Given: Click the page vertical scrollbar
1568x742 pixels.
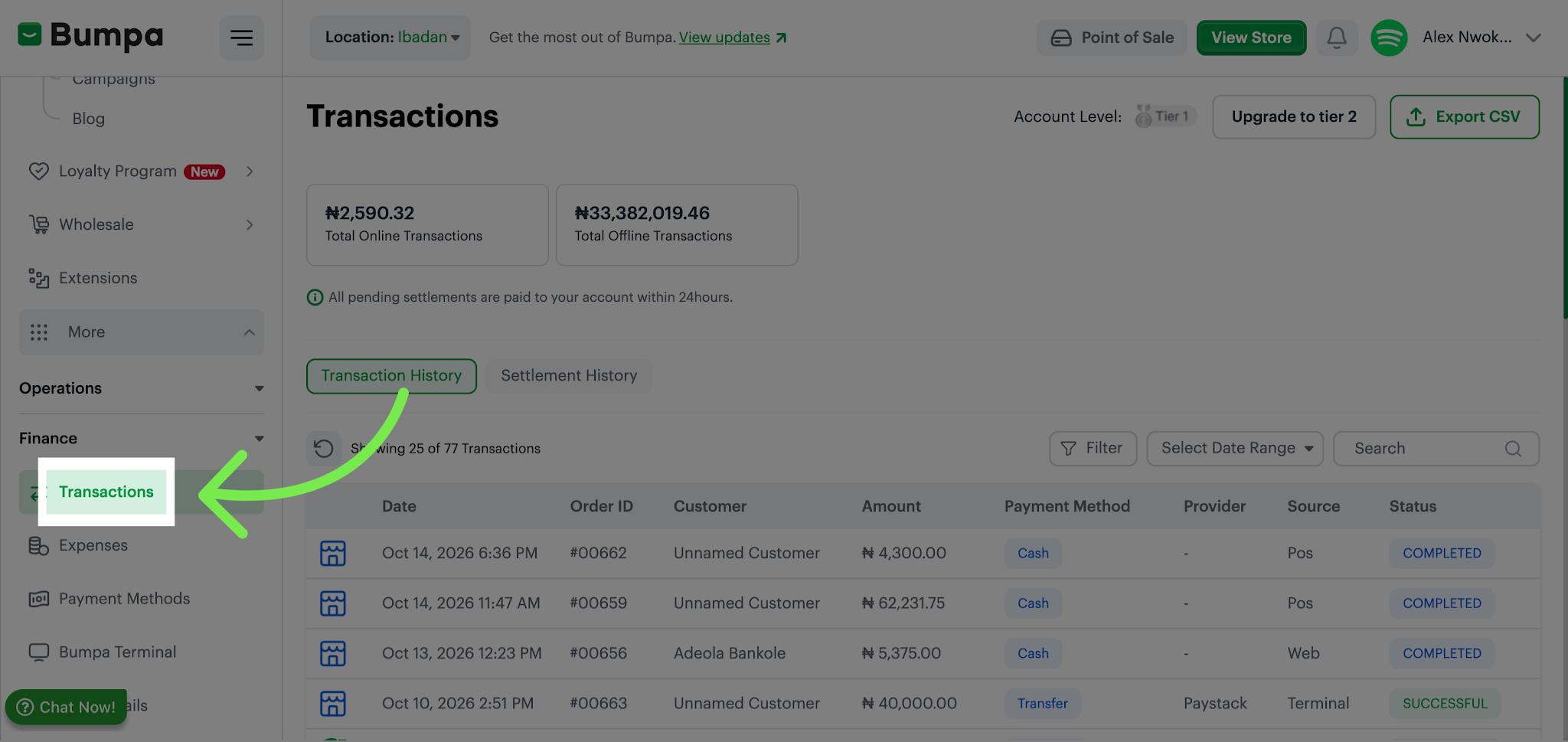Looking at the screenshot, I should [x=1565, y=198].
